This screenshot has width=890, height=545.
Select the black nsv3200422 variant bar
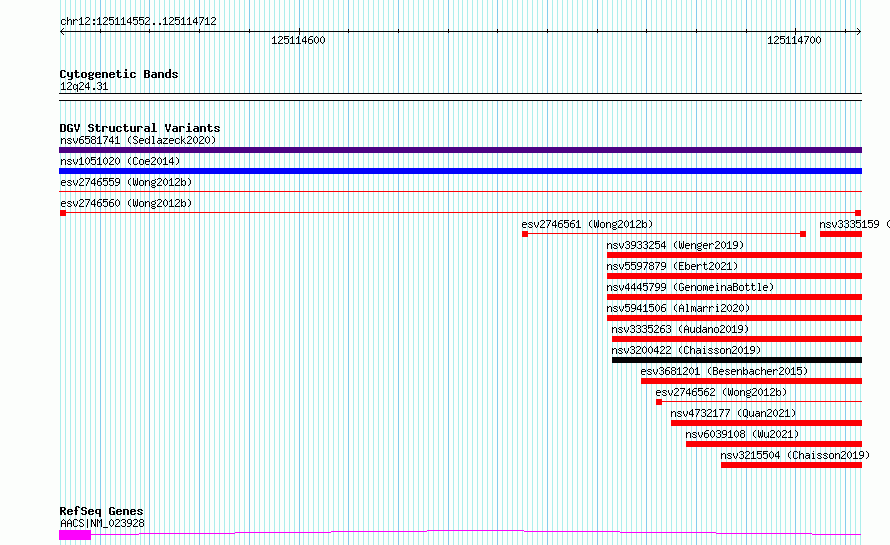pos(737,360)
